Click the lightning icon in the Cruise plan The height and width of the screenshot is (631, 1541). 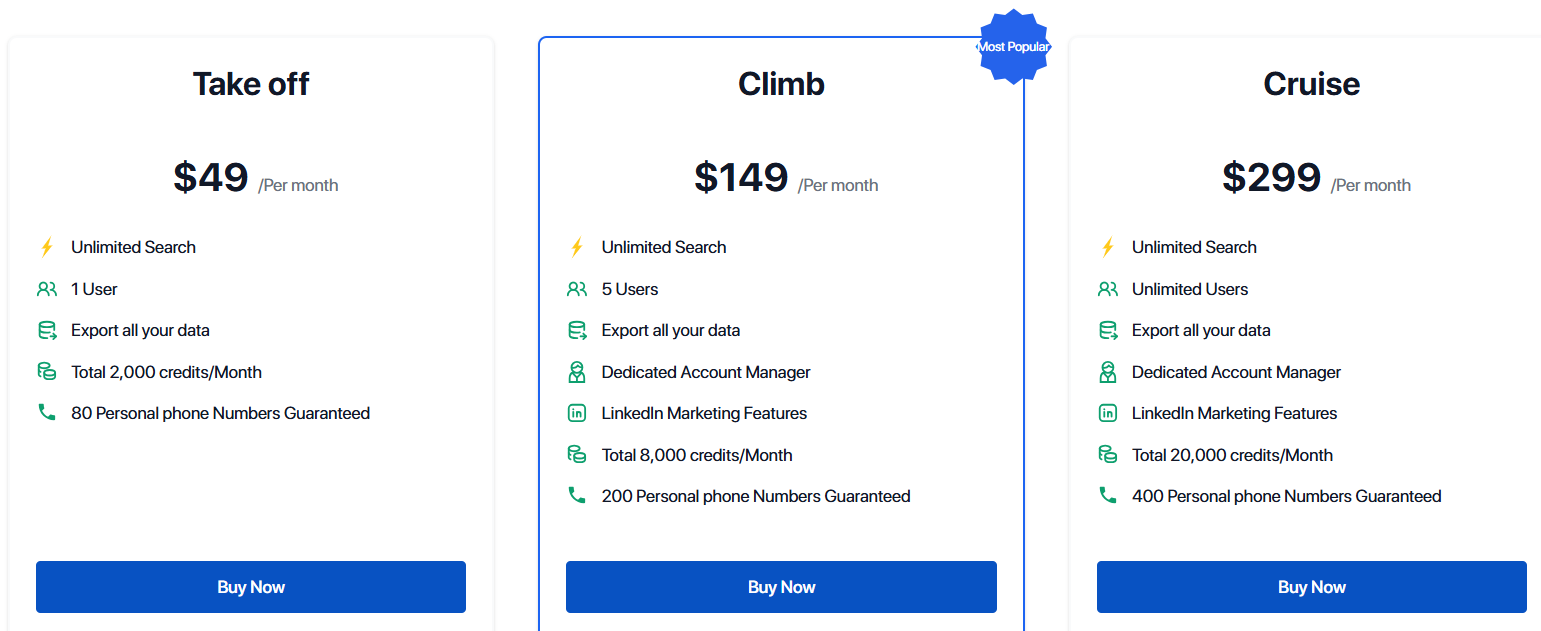tap(1108, 247)
